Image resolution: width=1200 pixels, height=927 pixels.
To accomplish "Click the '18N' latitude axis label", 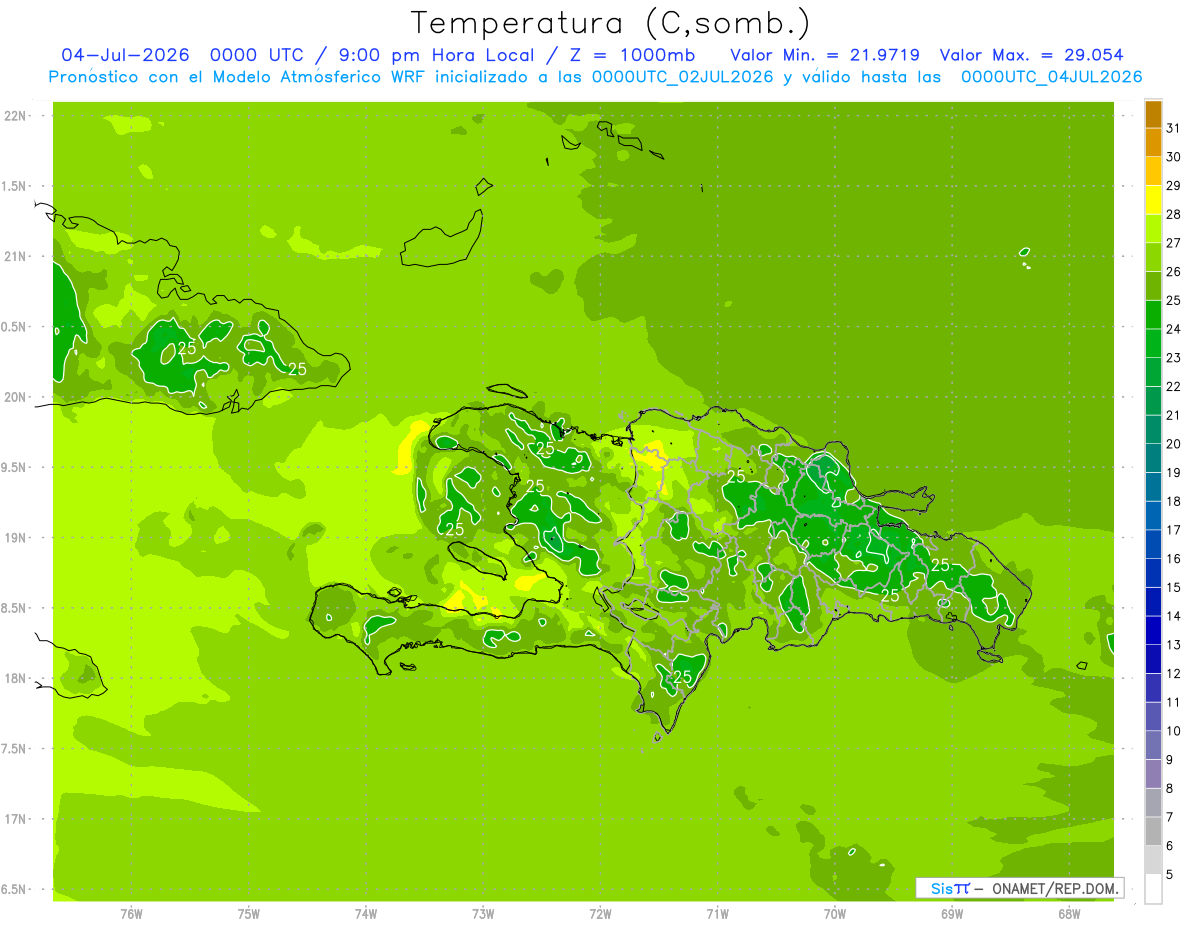I will click(x=15, y=679).
